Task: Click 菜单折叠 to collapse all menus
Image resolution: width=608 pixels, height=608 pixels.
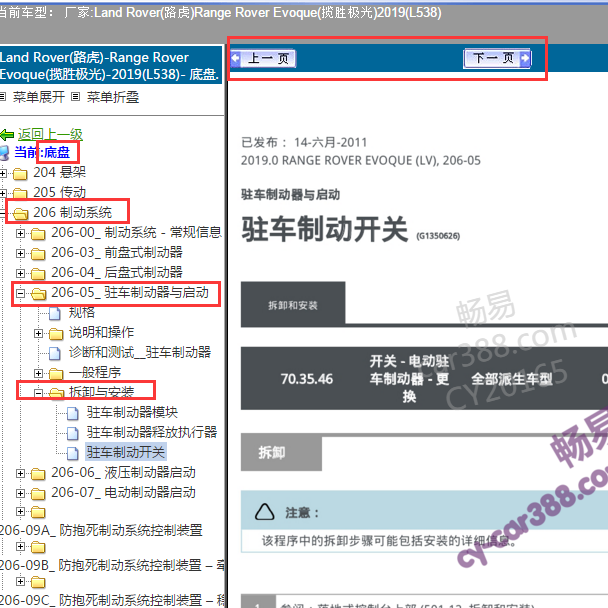Action: click(113, 97)
